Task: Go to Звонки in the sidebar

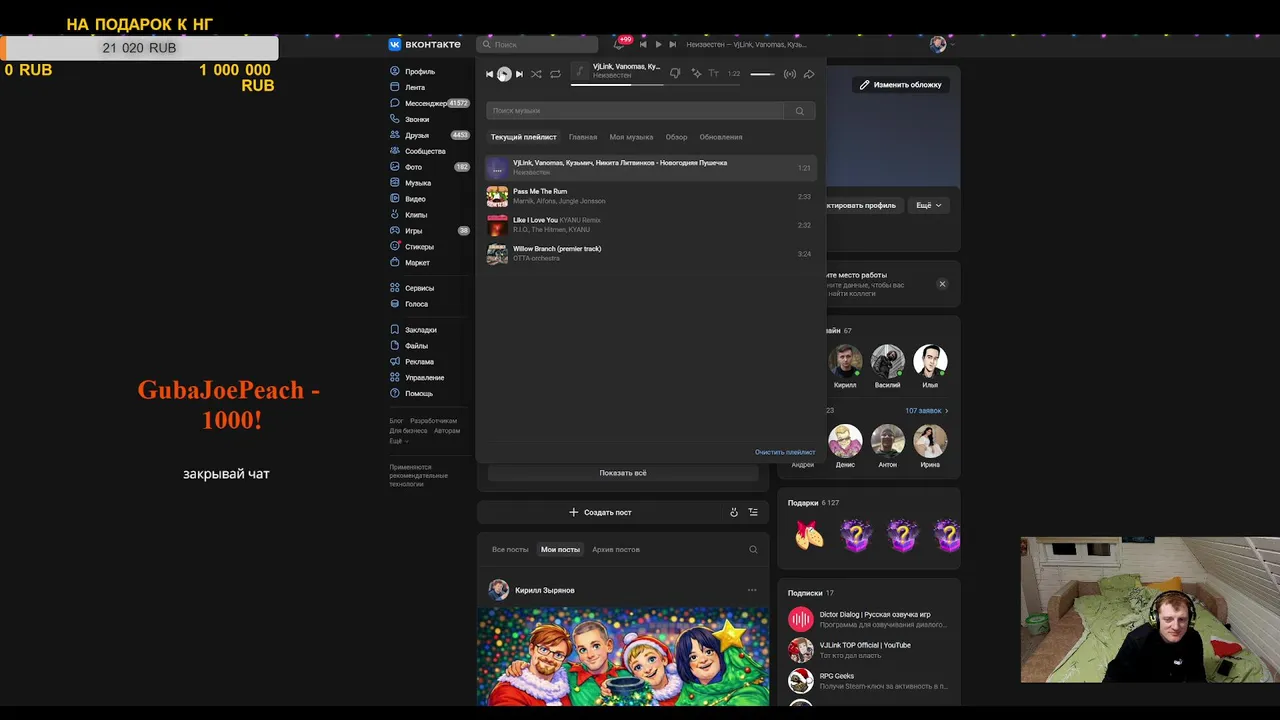Action: 410,120
